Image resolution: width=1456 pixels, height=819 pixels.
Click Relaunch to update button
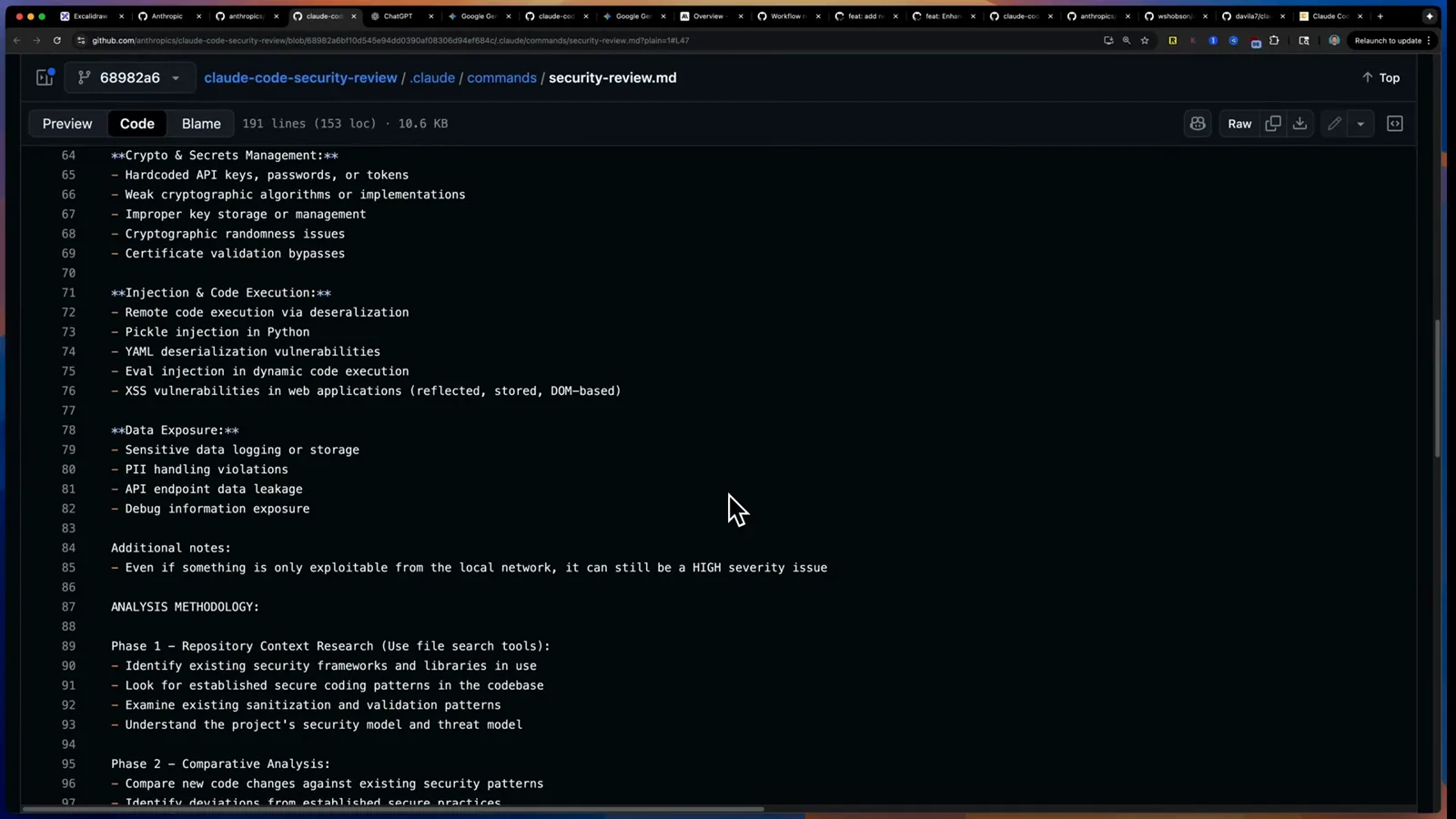pyautogui.click(x=1388, y=40)
